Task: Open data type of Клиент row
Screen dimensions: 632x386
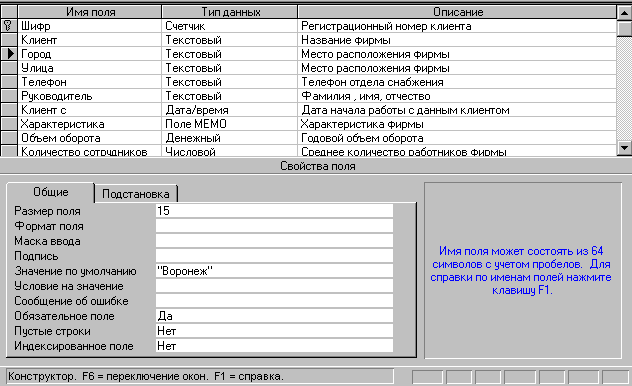Action: (x=230, y=40)
